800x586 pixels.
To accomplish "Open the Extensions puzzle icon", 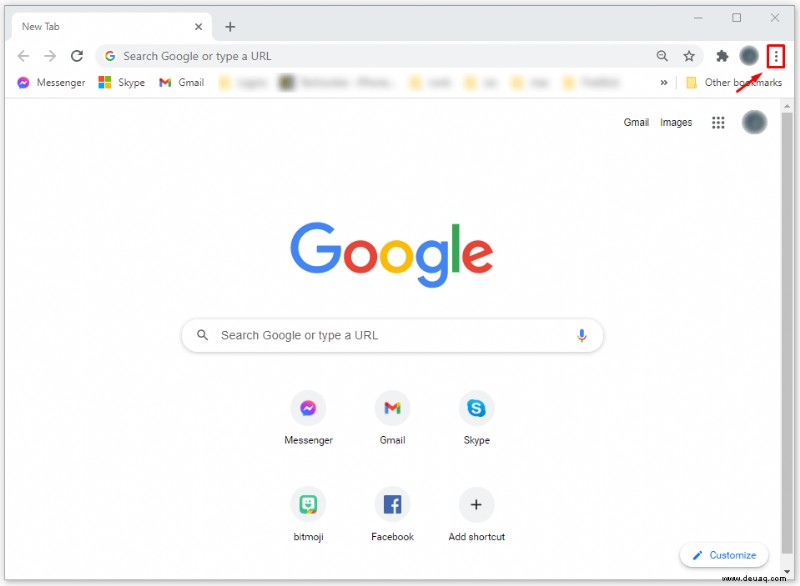I will point(722,56).
